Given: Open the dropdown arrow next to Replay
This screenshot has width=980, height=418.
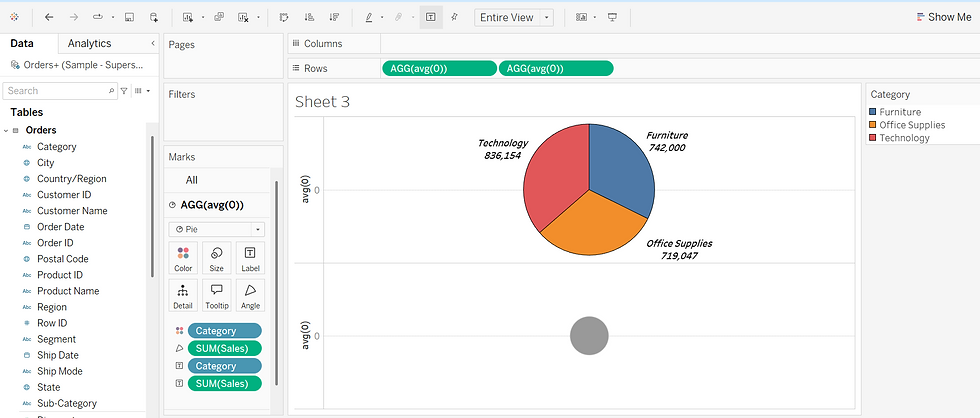Looking at the screenshot, I should 112,17.
